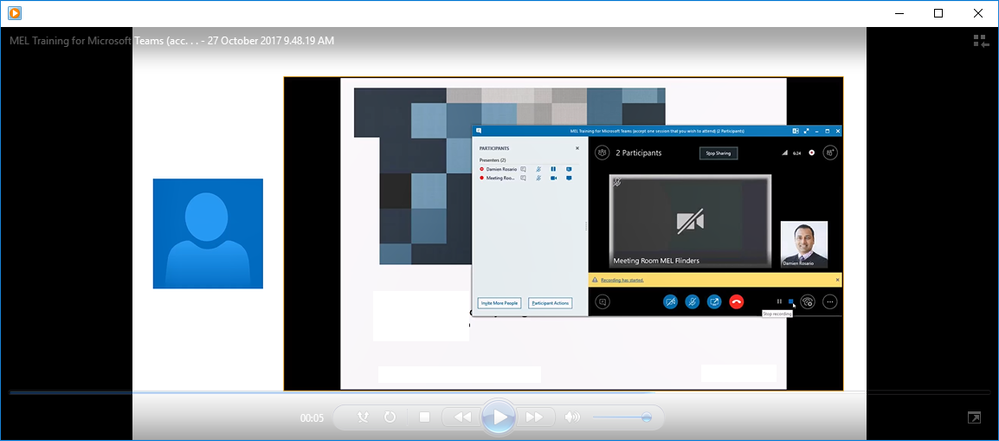Click the 2 Participants label
Image resolution: width=999 pixels, height=441 pixels.
click(638, 153)
